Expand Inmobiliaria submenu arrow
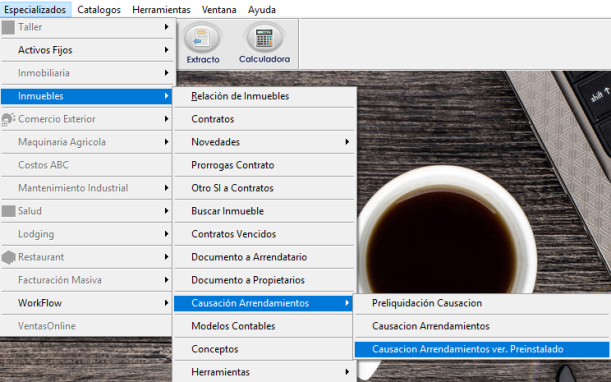Screen dimensions: 611x382 tap(166, 73)
